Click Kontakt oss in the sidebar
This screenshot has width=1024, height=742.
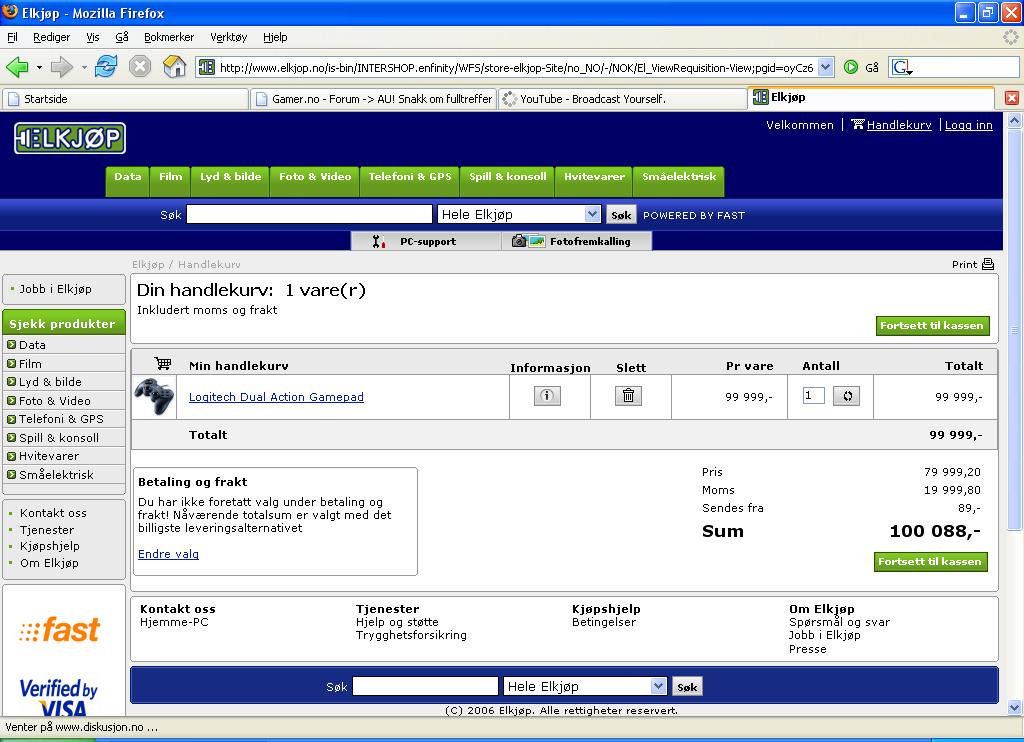(53, 513)
